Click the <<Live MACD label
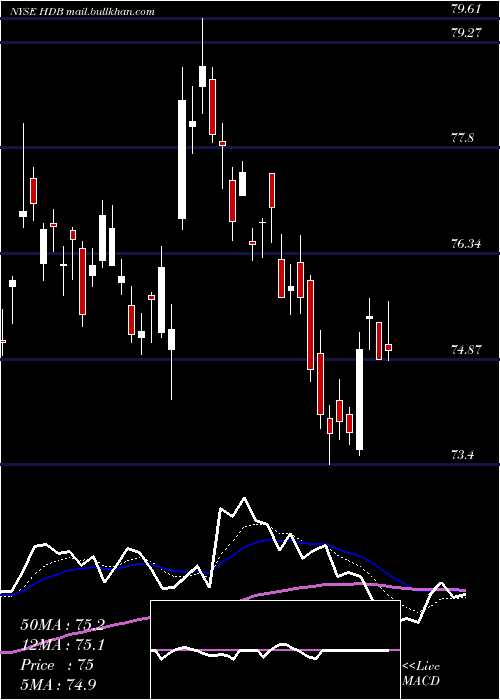The height and width of the screenshot is (700, 500). pos(421,673)
